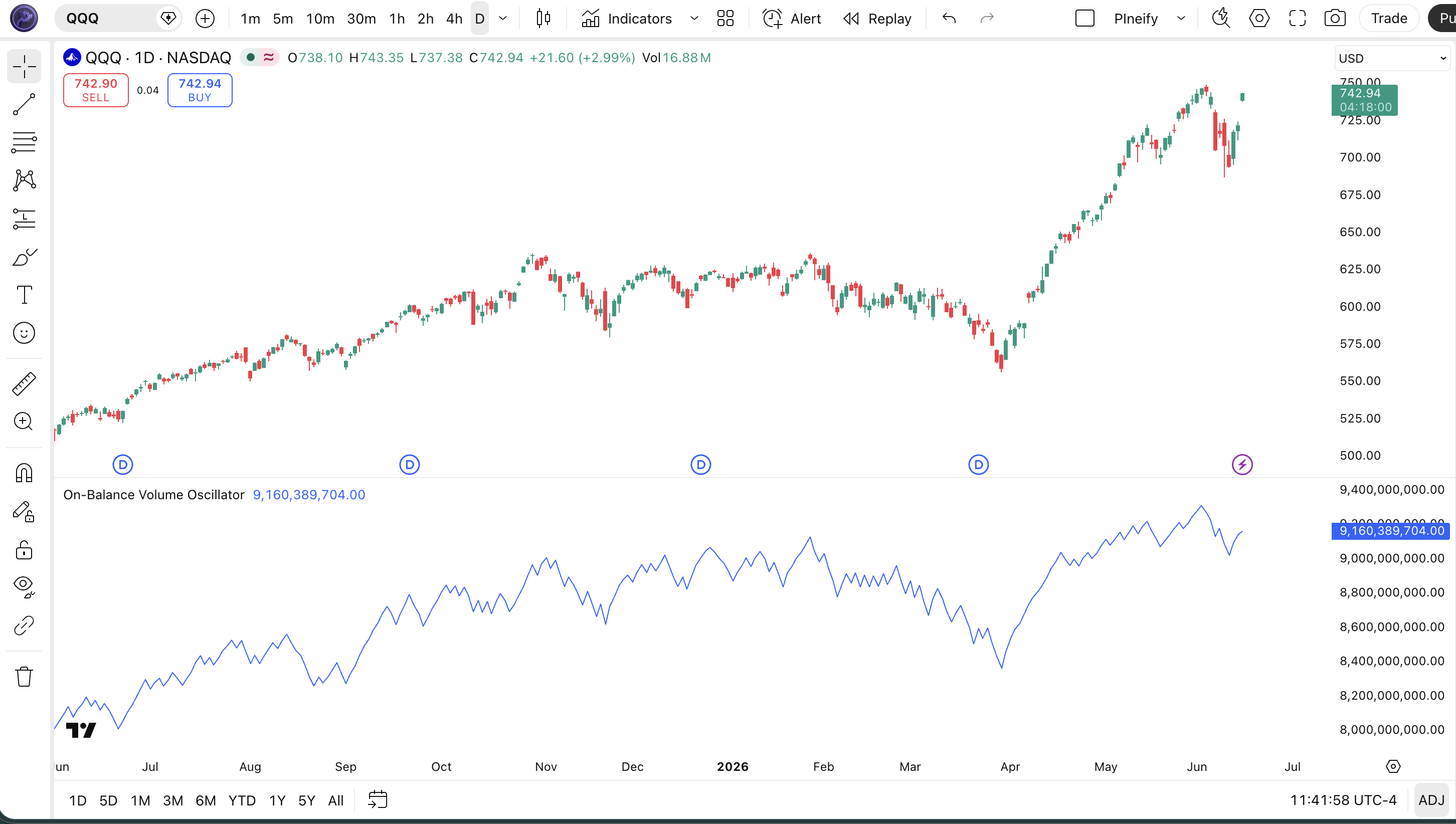Toggle lock all drawings

pos(24,549)
